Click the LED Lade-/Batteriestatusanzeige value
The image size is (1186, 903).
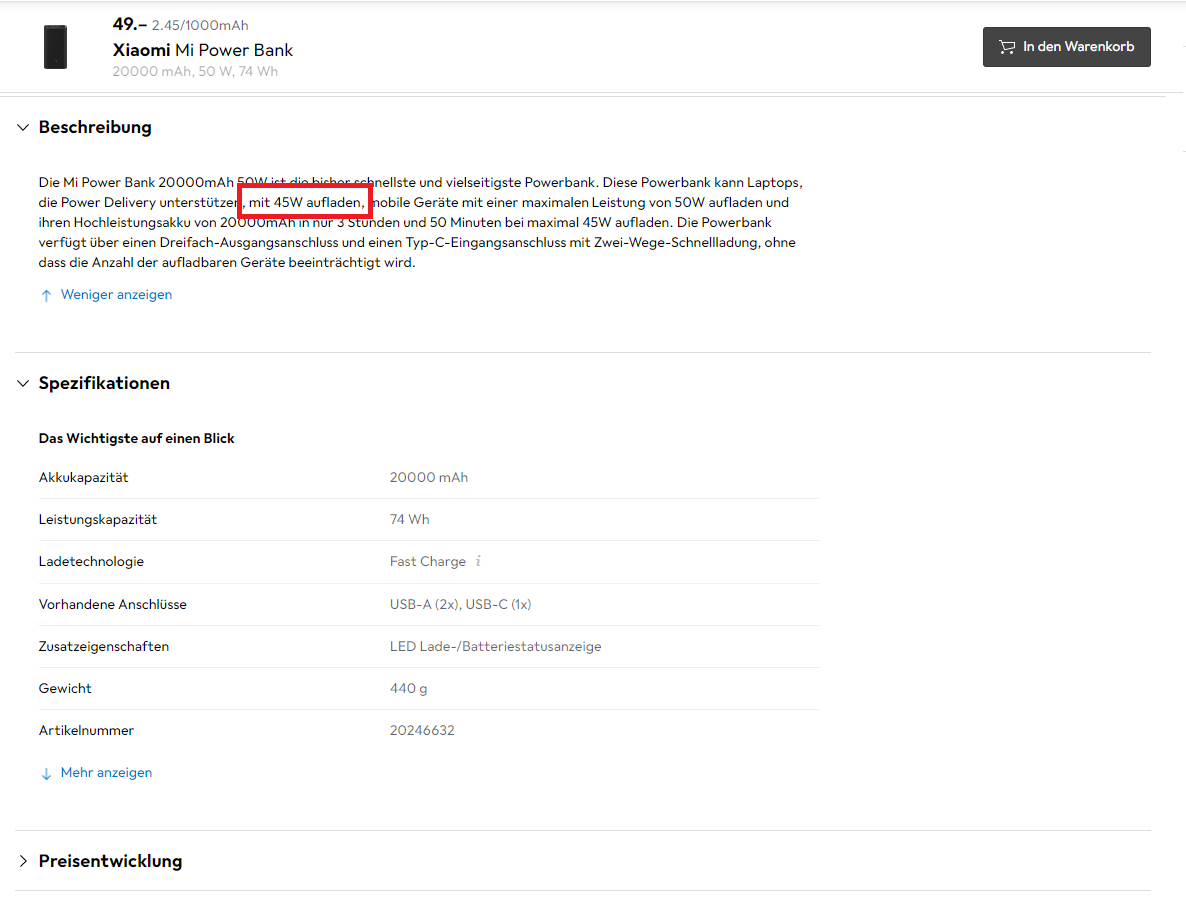tap(495, 647)
